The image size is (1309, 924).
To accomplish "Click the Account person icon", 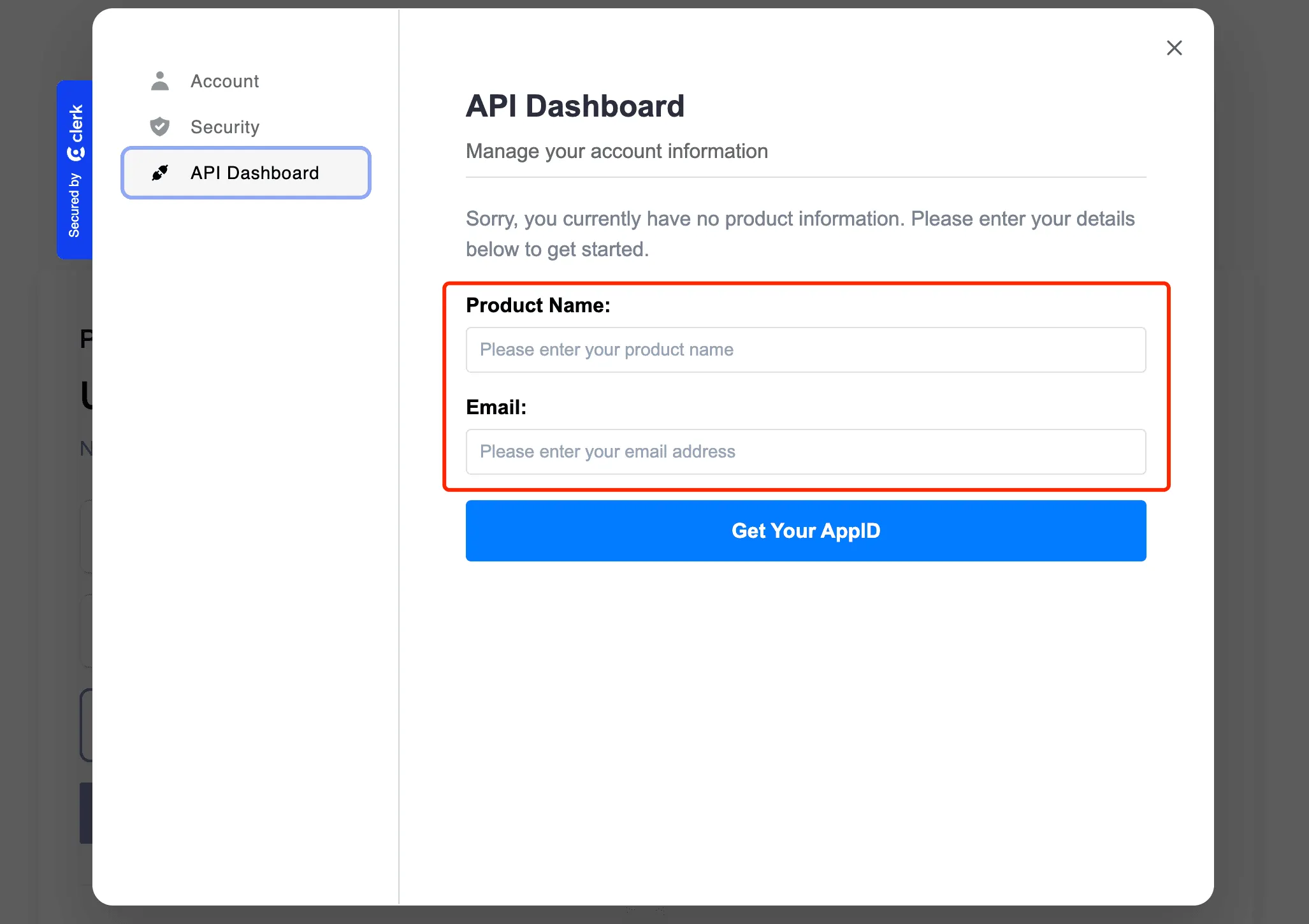I will 160,81.
